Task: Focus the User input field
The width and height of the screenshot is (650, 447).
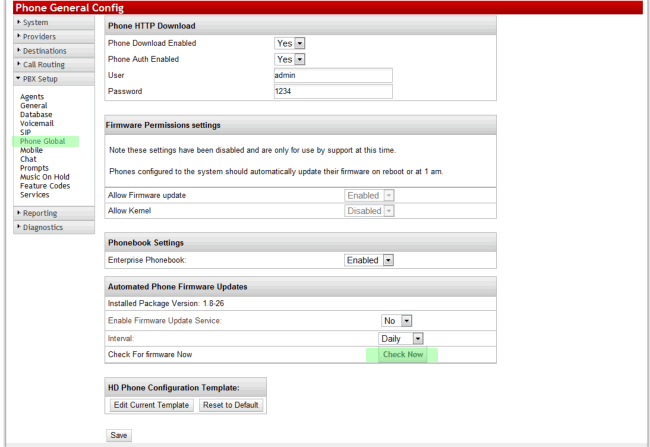Action: [x=333, y=75]
